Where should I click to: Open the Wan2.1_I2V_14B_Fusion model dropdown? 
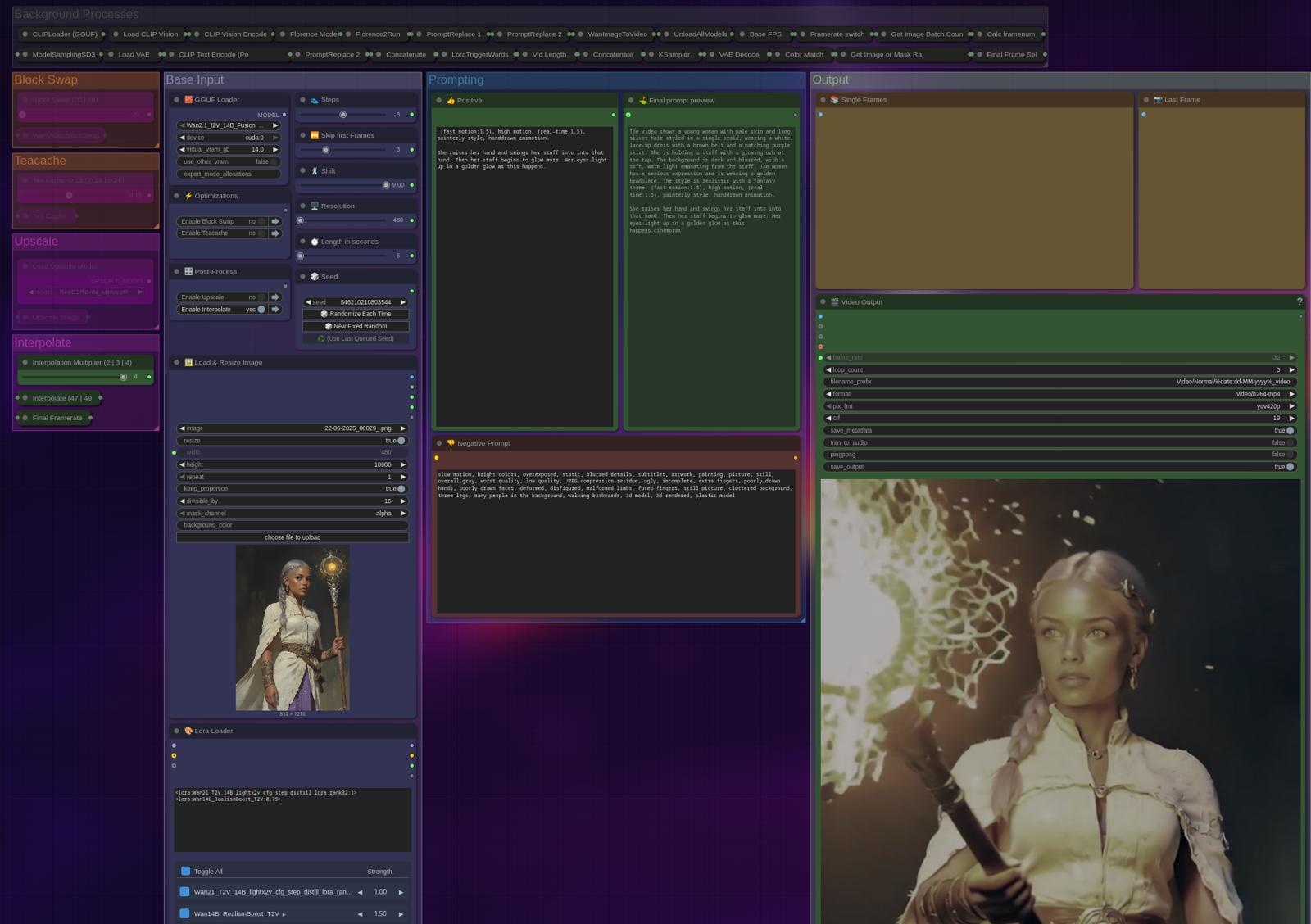(x=229, y=125)
